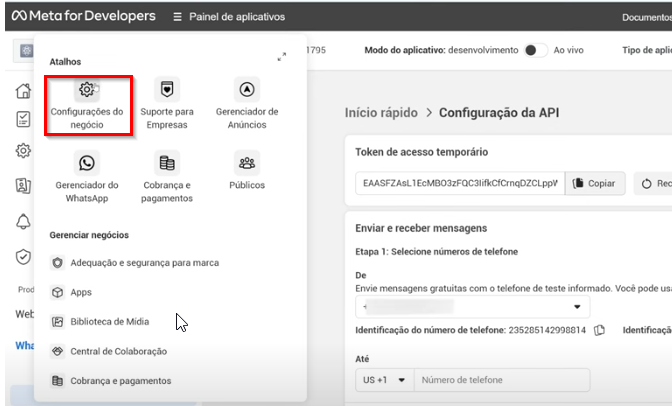Go back to Início rápido breadcrumb
The height and width of the screenshot is (406, 672).
coord(381,113)
